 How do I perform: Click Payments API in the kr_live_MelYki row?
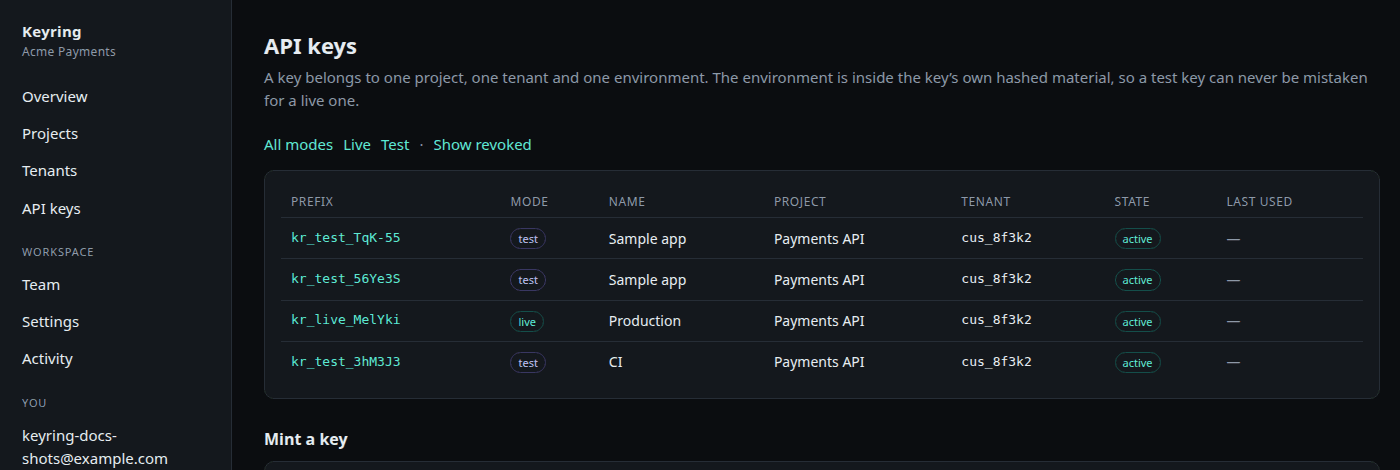pos(819,321)
